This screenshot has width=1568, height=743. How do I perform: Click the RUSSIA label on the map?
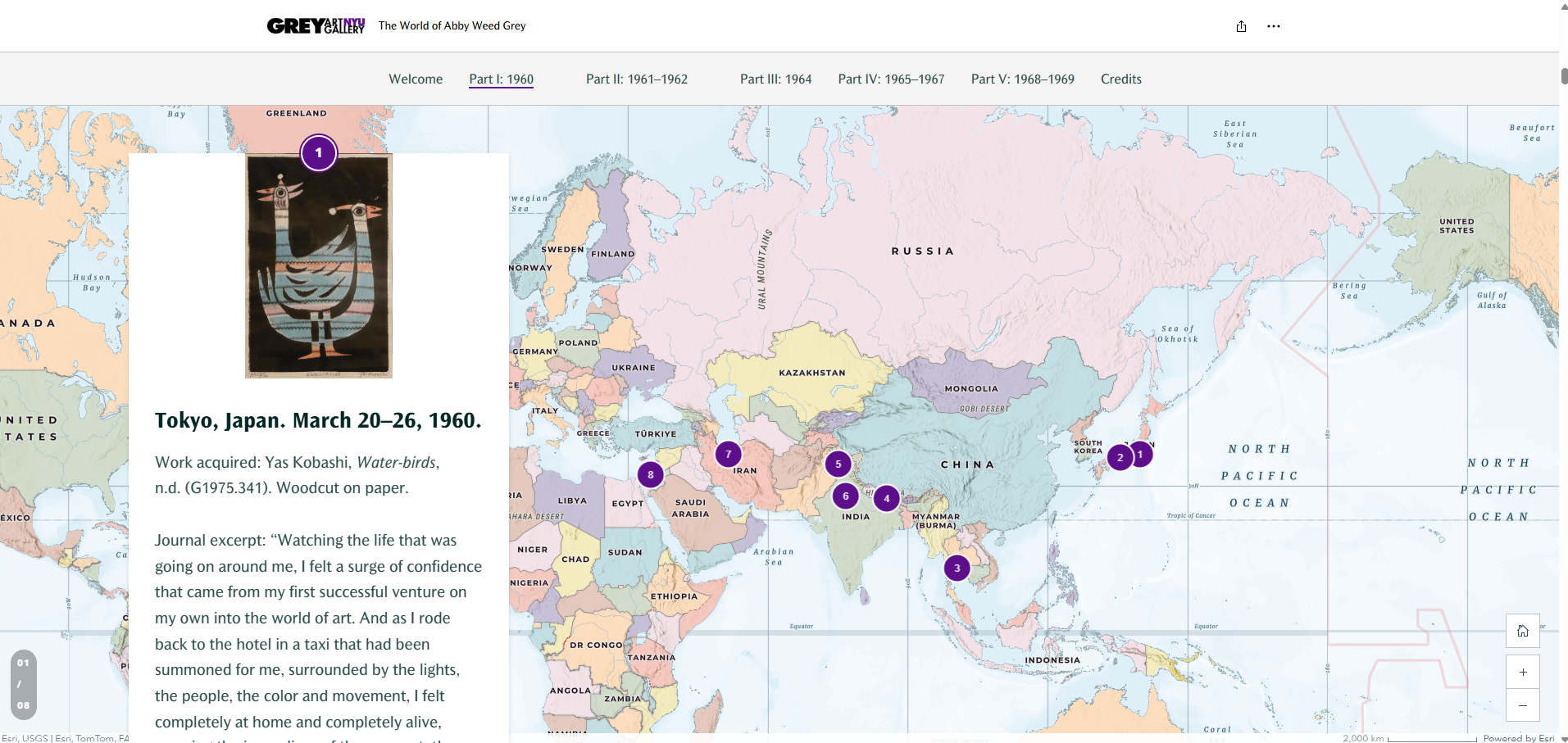(x=923, y=251)
